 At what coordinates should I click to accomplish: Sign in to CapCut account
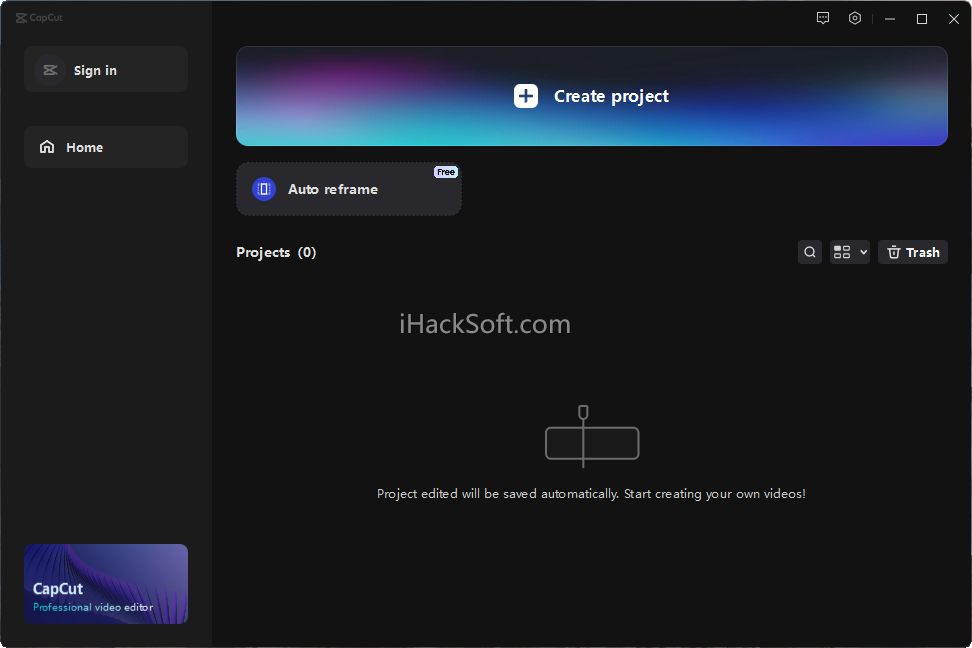[x=106, y=69]
